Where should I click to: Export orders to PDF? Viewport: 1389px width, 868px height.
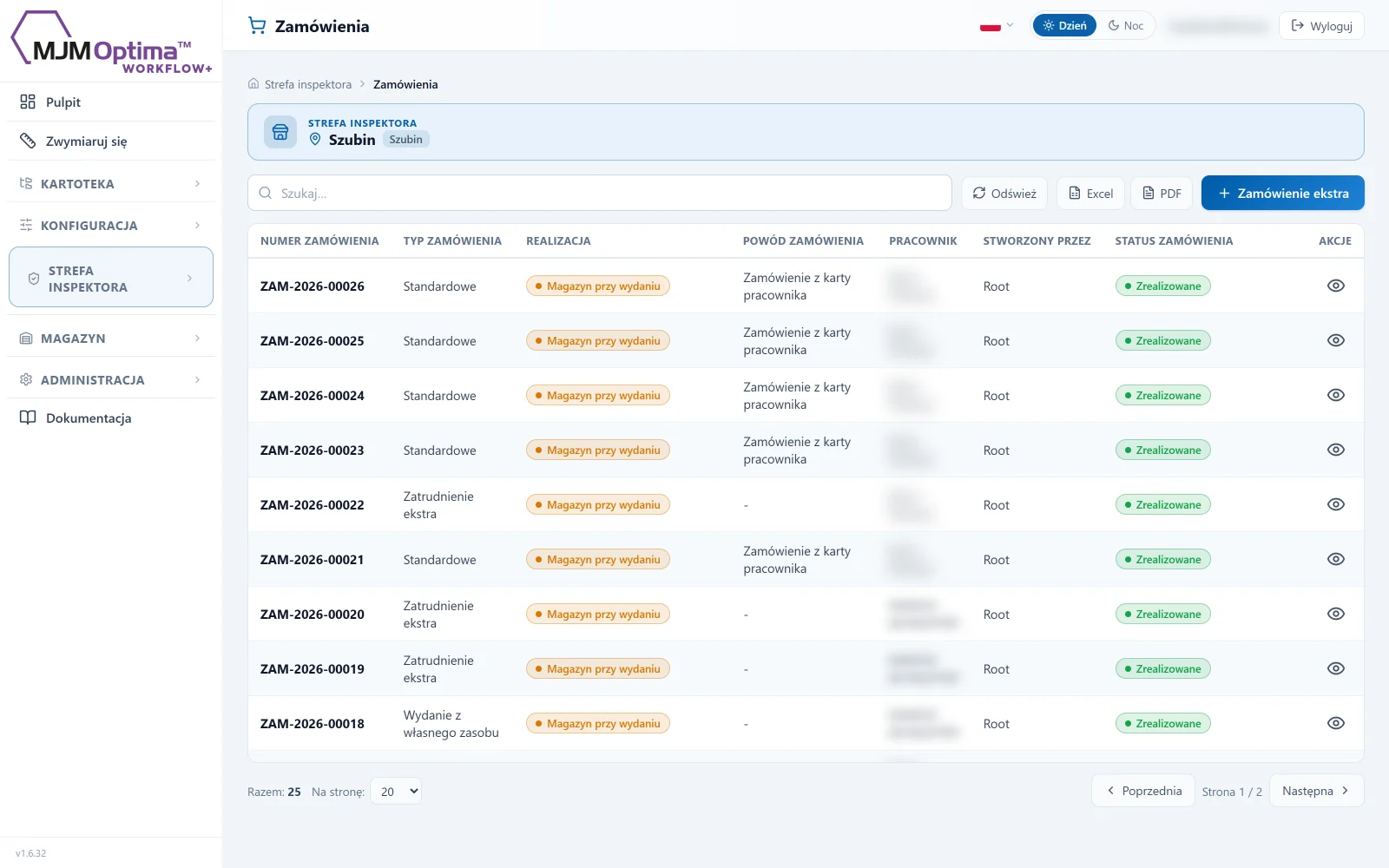tap(1162, 193)
